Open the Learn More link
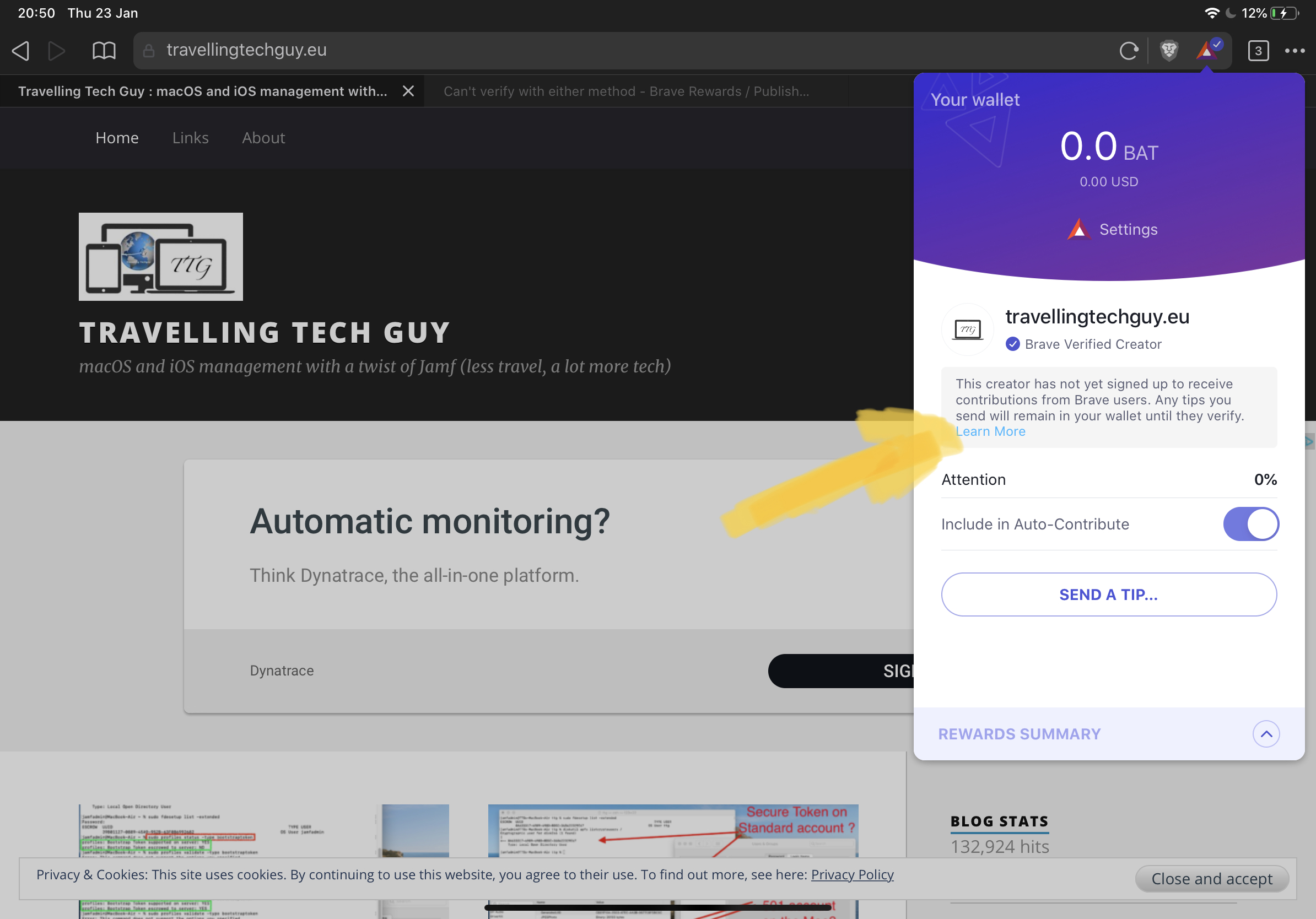 click(x=990, y=431)
